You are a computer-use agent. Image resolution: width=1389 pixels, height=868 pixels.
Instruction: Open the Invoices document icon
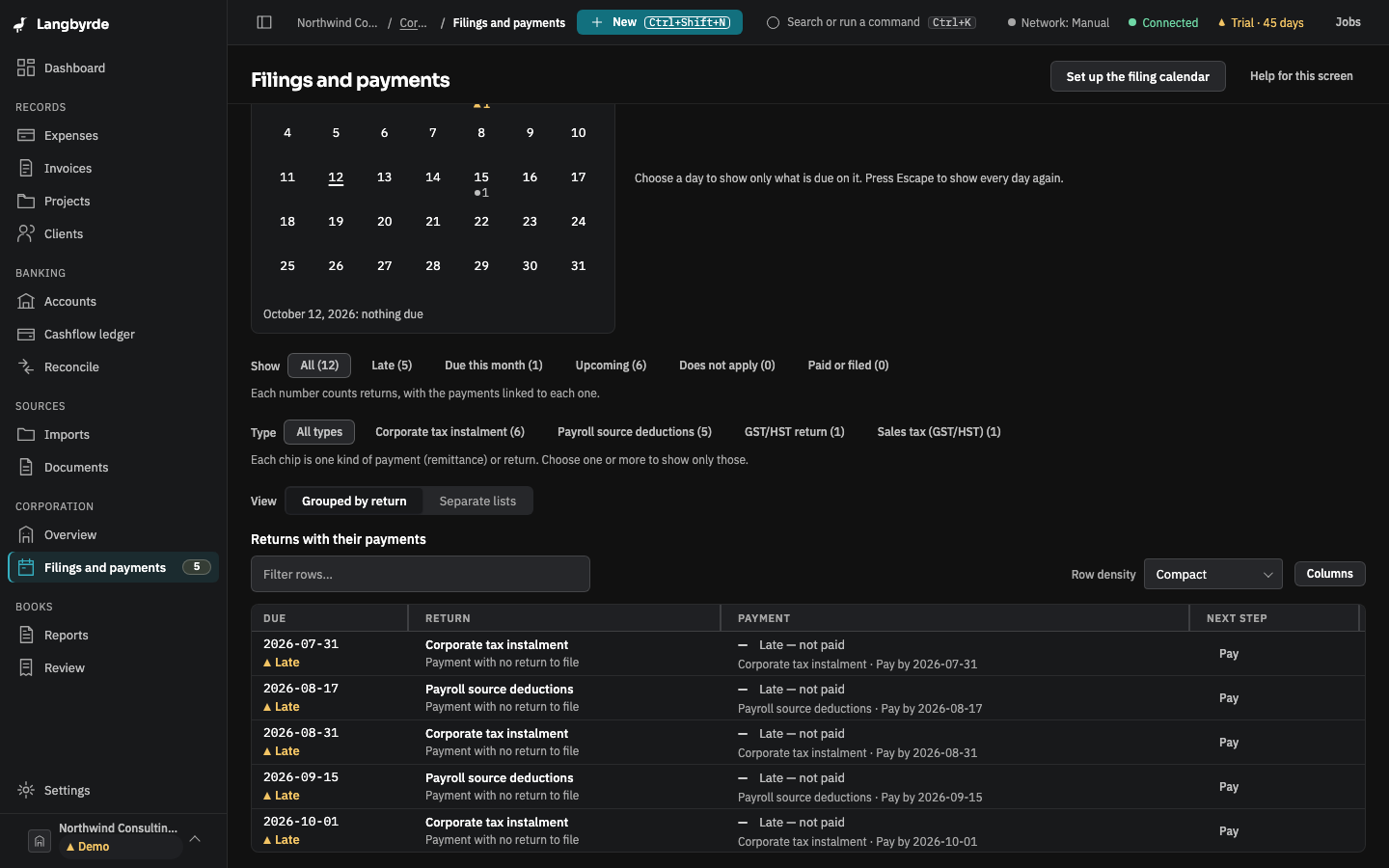(x=26, y=168)
